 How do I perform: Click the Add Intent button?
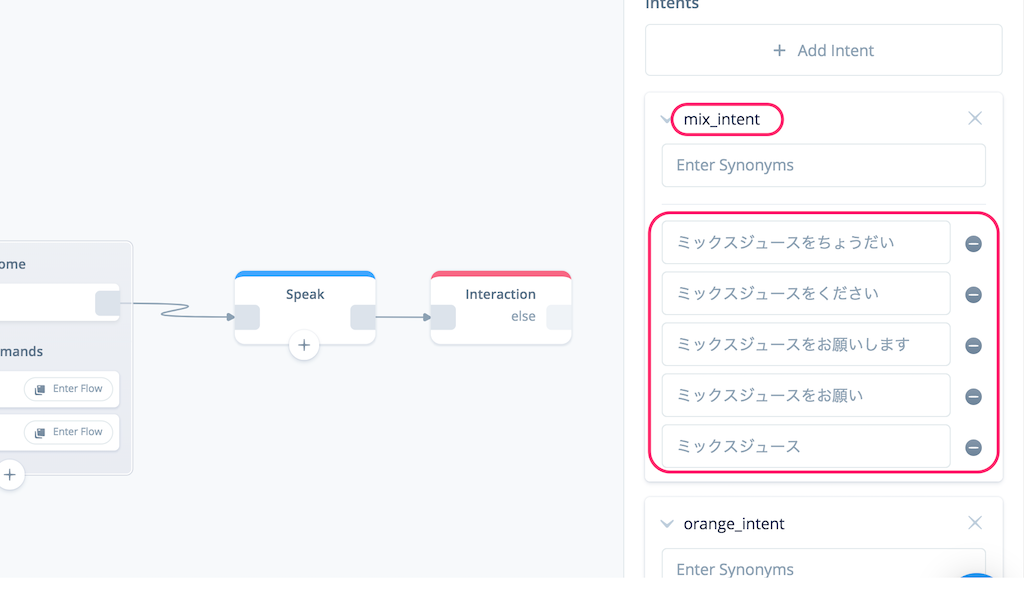[x=823, y=50]
